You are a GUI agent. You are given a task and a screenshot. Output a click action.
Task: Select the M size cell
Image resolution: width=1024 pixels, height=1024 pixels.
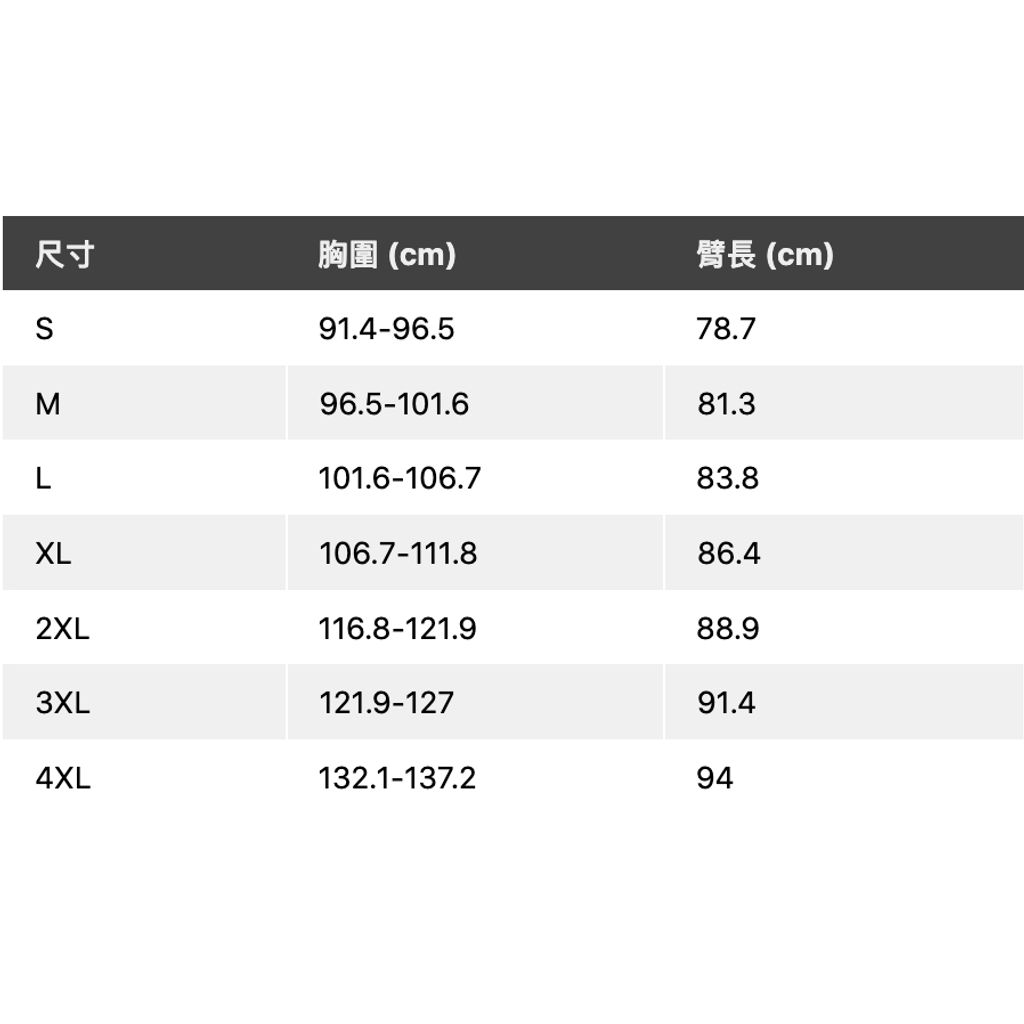click(47, 404)
